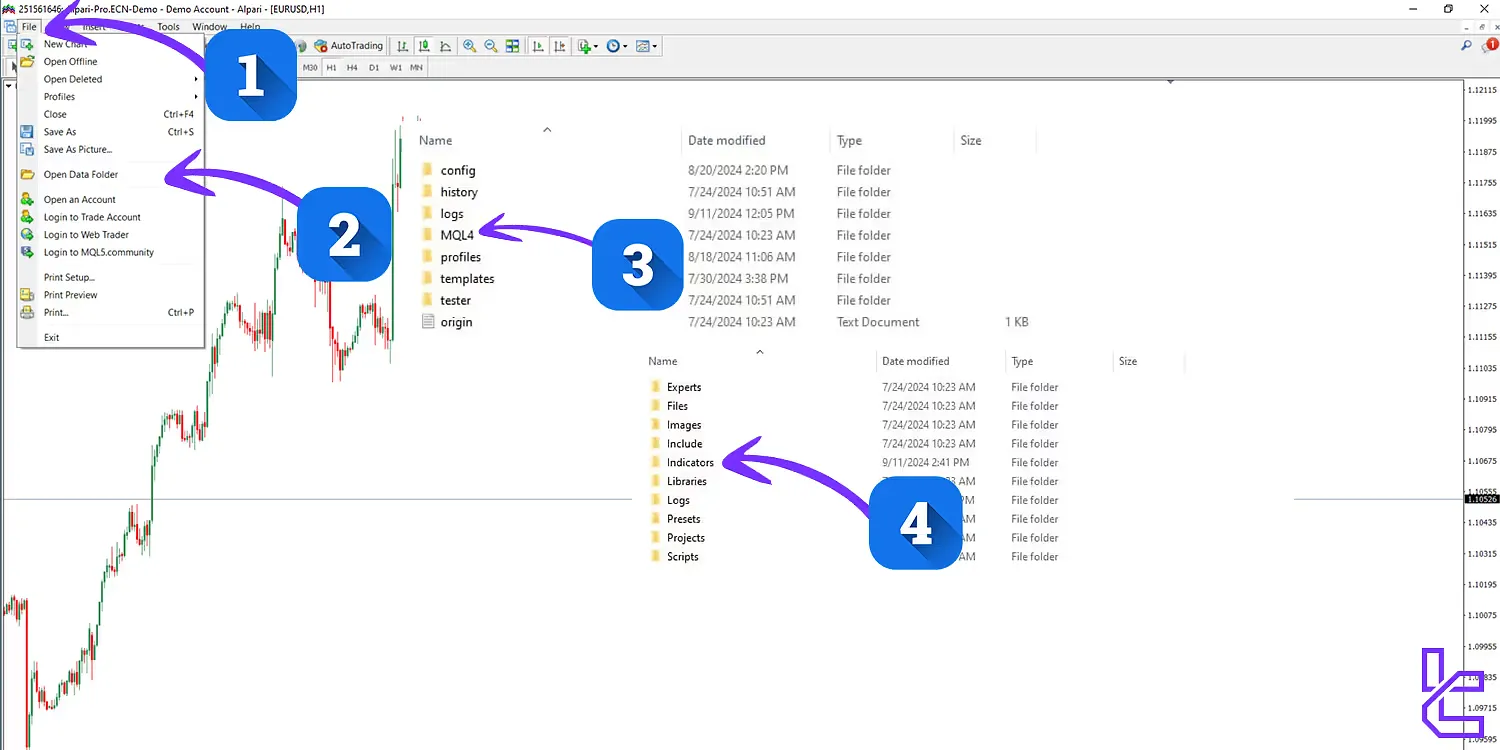Screen dimensions: 1500x750
Task: Toggle the chart auto scroll icon
Action: click(538, 46)
